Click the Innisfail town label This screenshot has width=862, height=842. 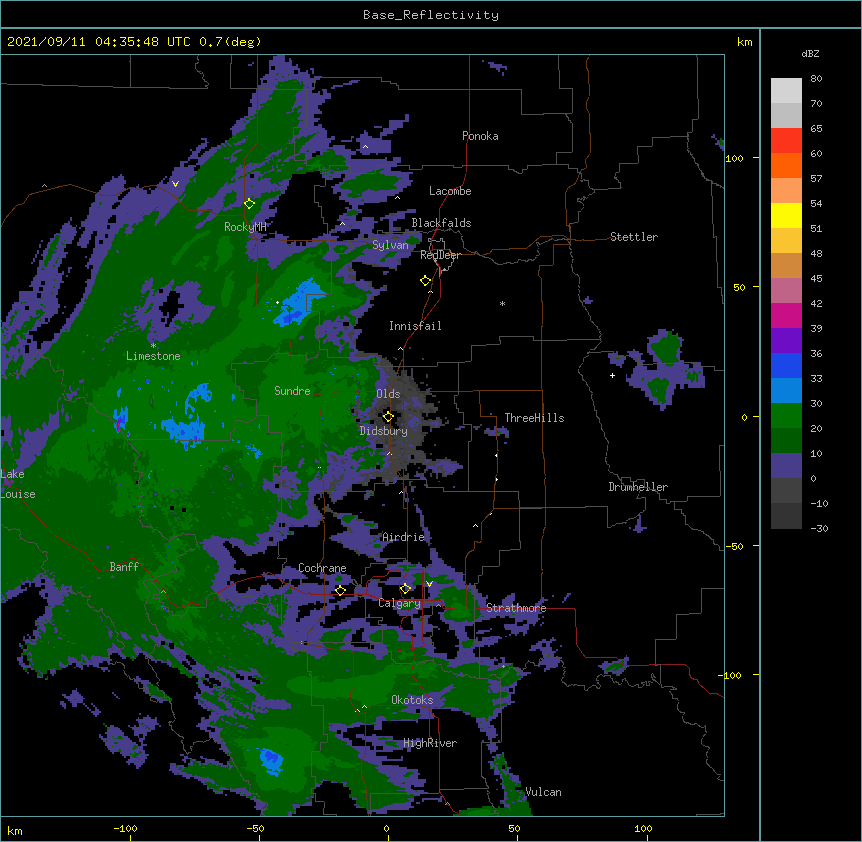click(415, 326)
